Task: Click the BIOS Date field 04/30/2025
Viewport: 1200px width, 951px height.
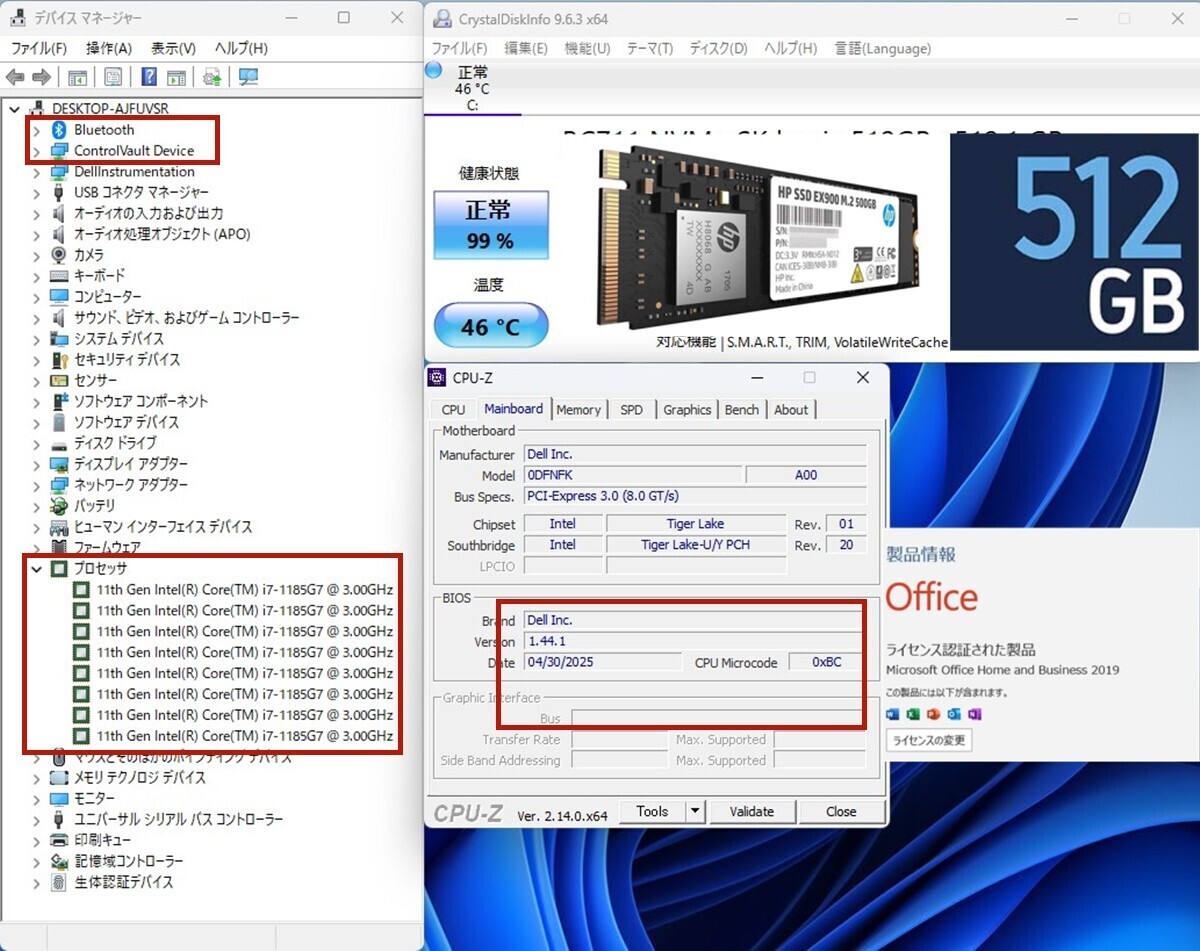Action: [603, 662]
